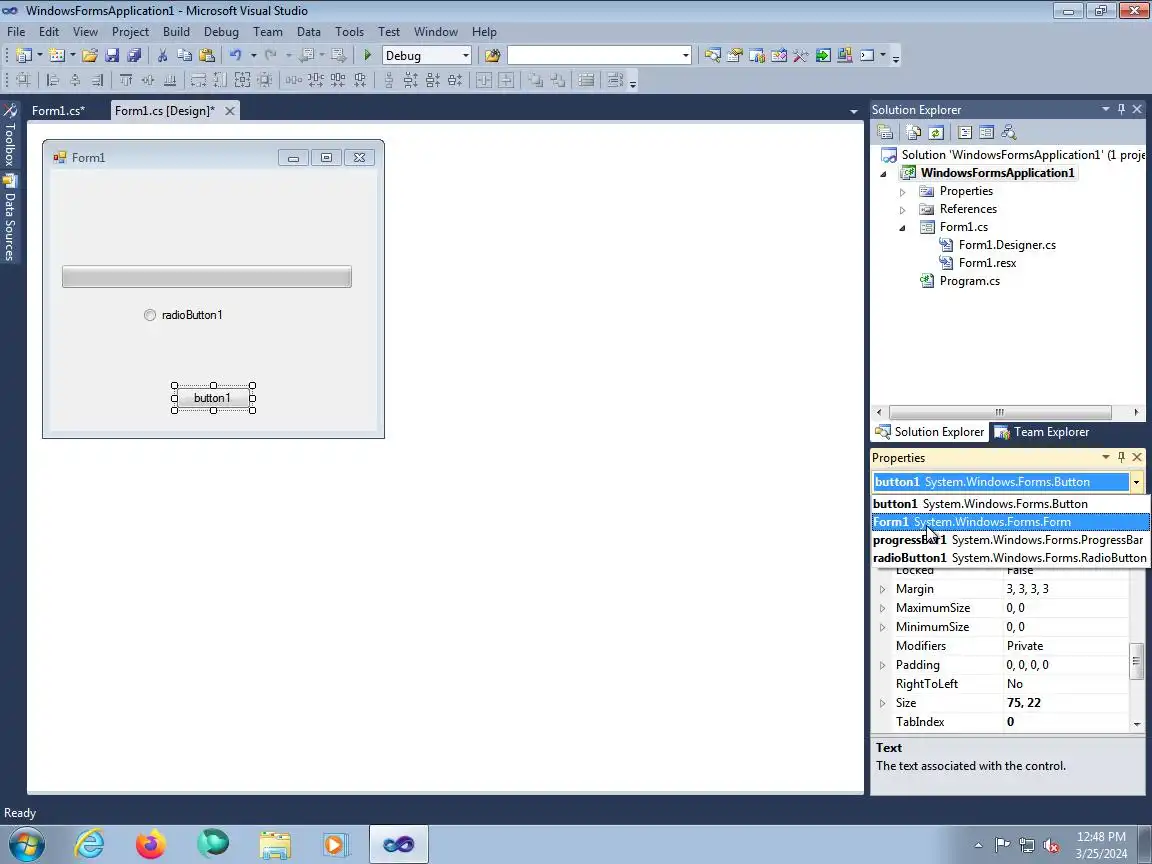Click View Code icon in Solution Explorer
The image size is (1152, 864).
965,132
